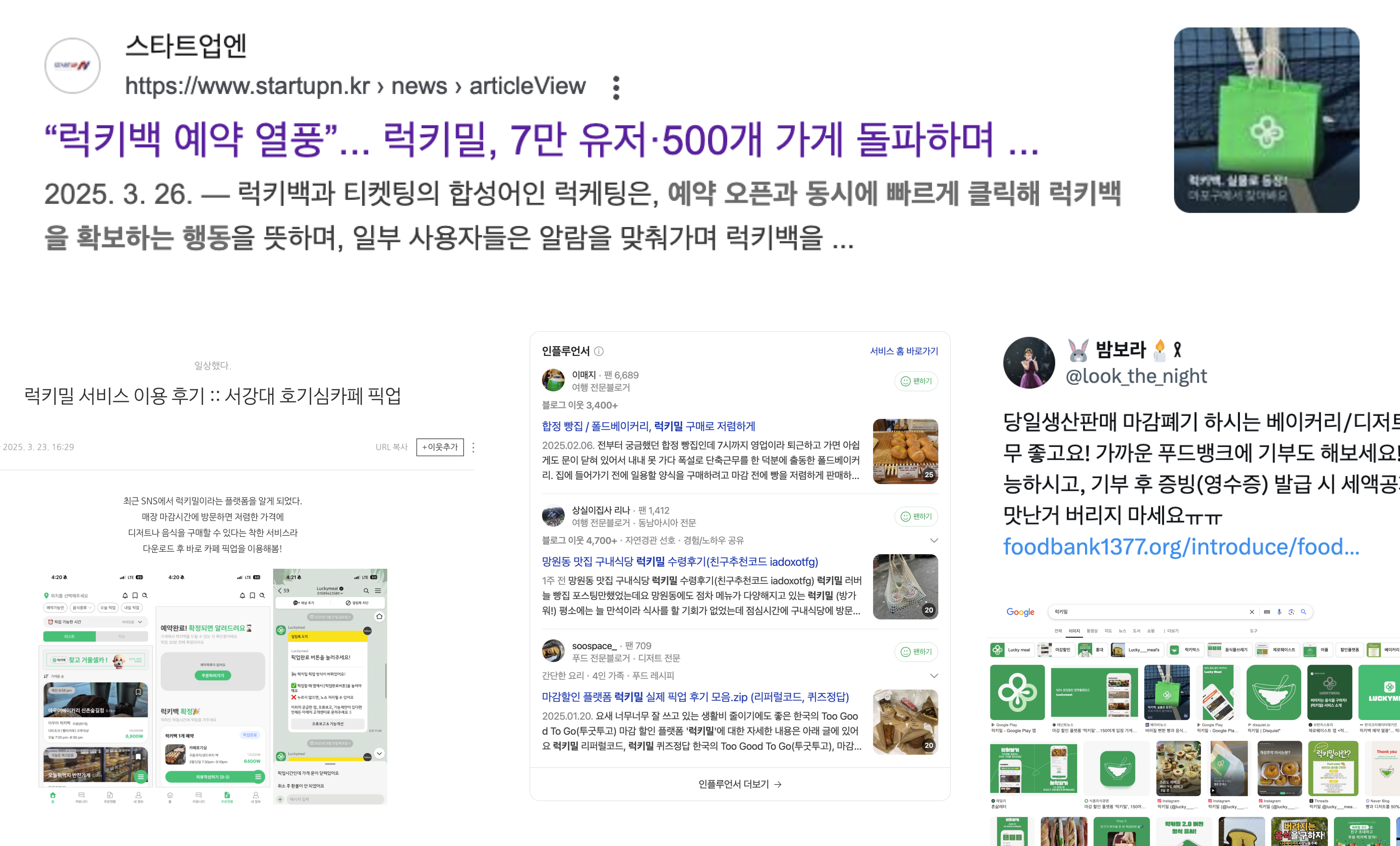Expand 상실이집사 리나 details chevron
The height and width of the screenshot is (846, 1400).
click(x=934, y=541)
